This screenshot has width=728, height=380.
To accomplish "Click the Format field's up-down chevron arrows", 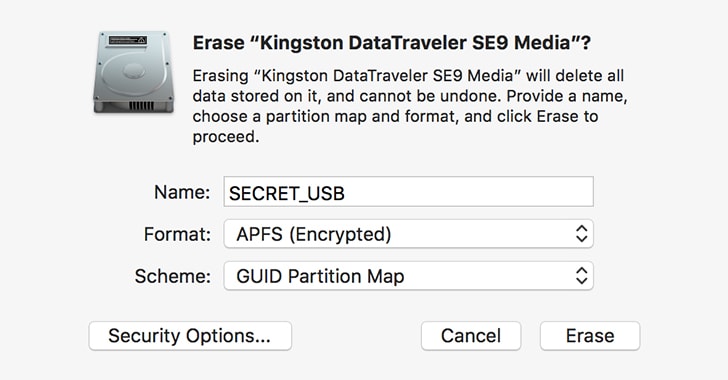I will pos(582,234).
